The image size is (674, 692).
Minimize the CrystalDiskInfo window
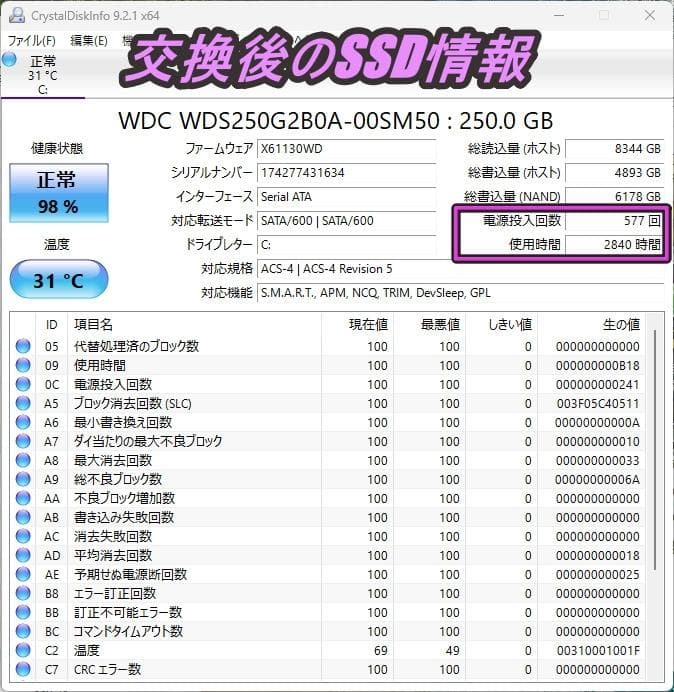click(559, 15)
